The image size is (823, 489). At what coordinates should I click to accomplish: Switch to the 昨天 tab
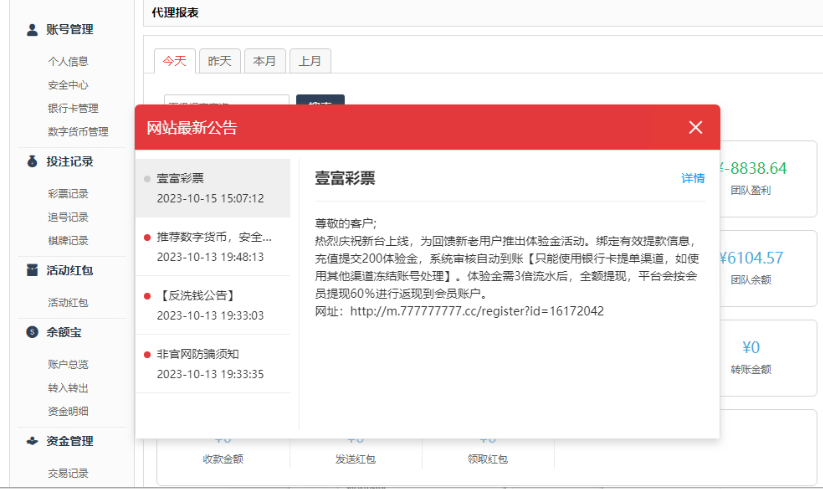(x=219, y=61)
